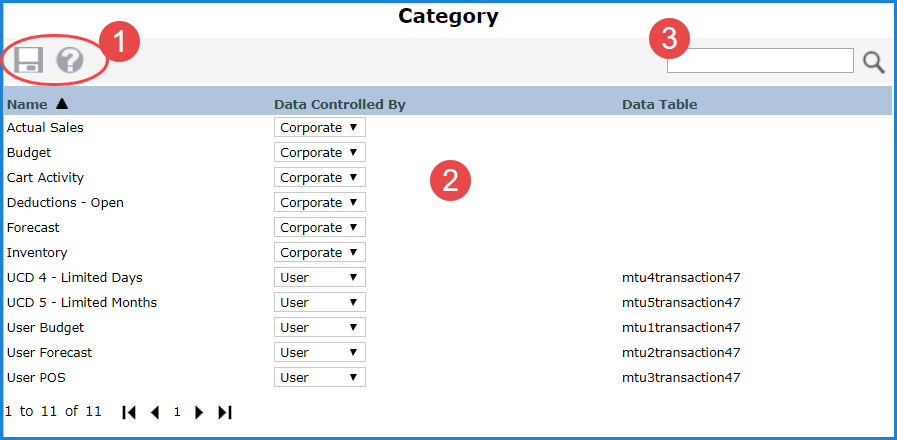This screenshot has width=897, height=440.
Task: Open Inventory data control dropdown
Action: 319,253
